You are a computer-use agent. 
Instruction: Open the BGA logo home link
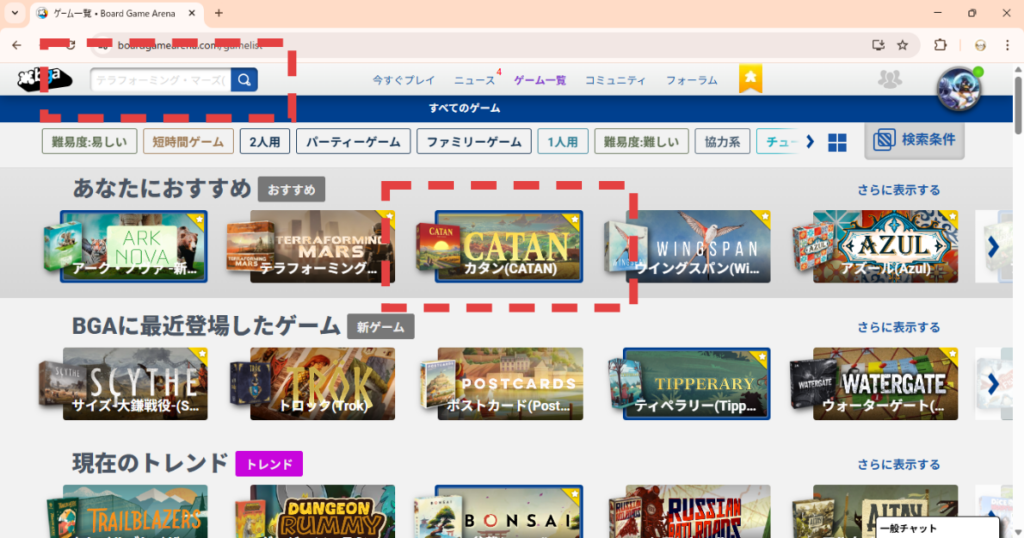[x=44, y=79]
